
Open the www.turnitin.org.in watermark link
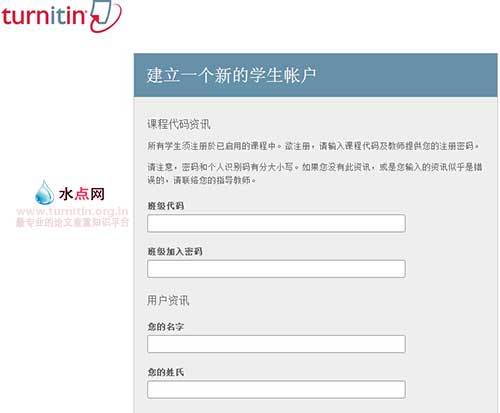[72, 211]
